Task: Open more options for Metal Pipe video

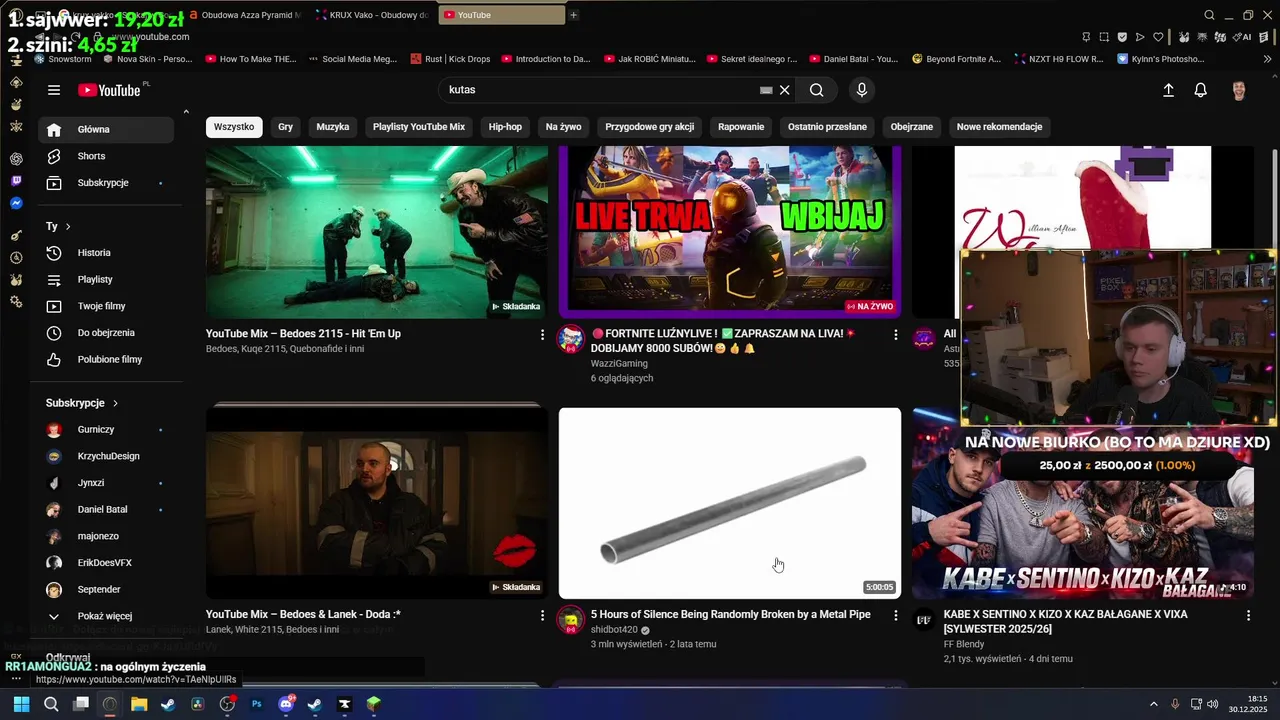Action: tap(896, 615)
